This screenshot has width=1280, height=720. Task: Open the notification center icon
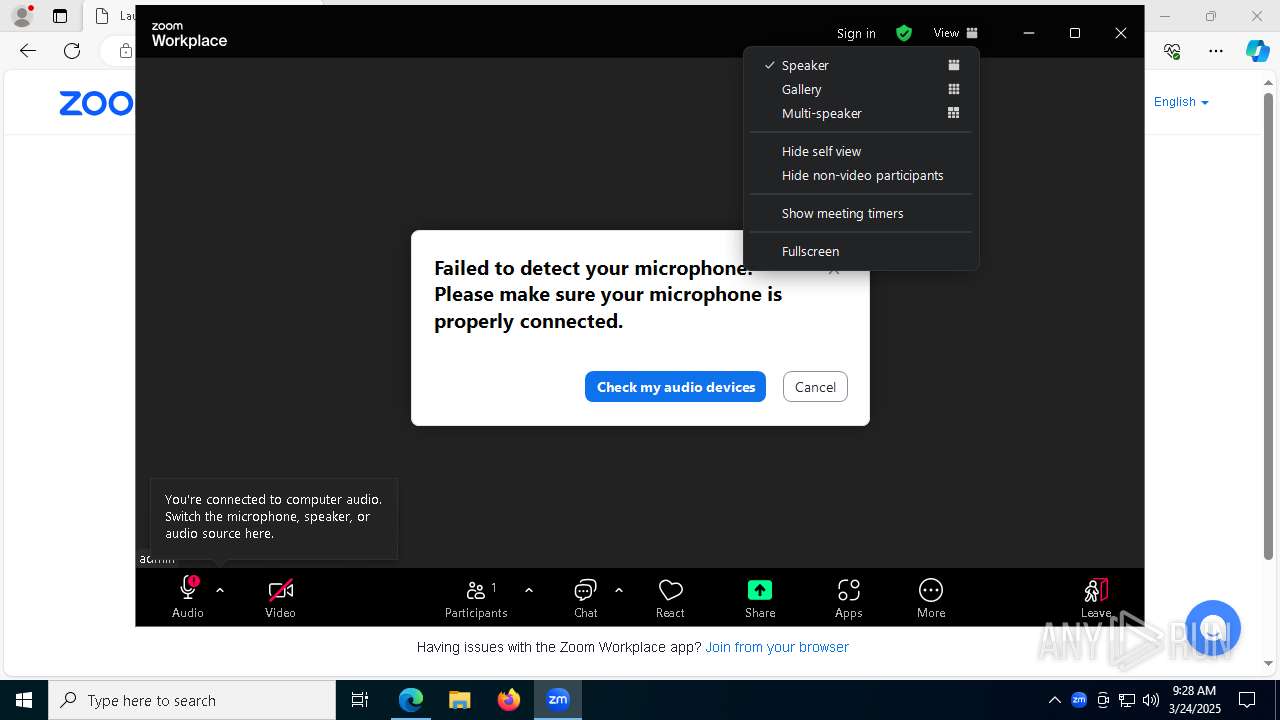click(1247, 700)
